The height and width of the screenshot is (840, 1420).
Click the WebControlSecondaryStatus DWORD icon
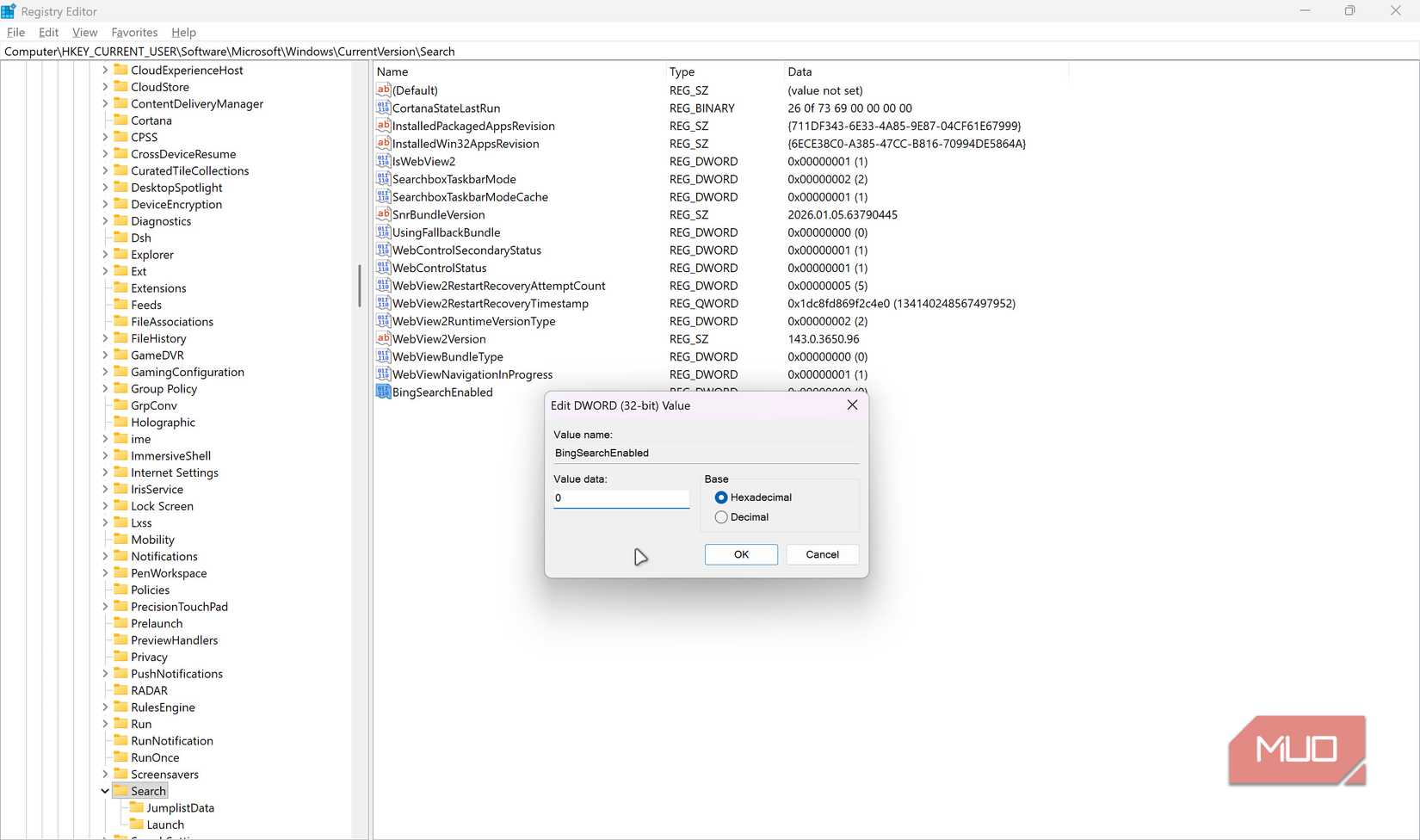(x=384, y=250)
